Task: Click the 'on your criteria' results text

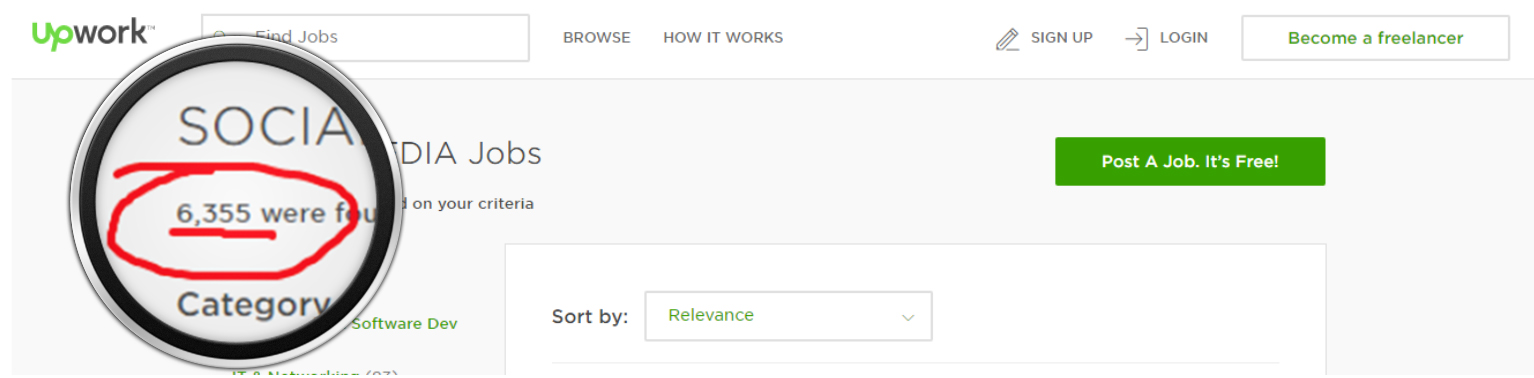Action: [473, 204]
